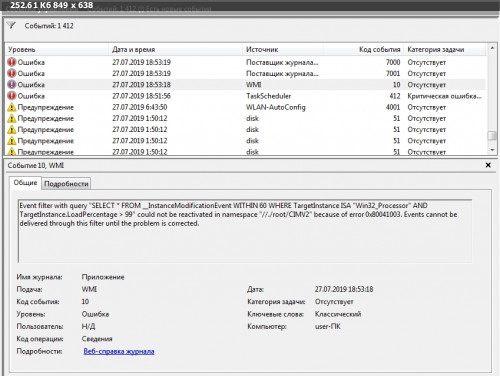This screenshot has width=500, height=376.
Task: Click the Событий: 1 412 counter
Action: point(49,26)
